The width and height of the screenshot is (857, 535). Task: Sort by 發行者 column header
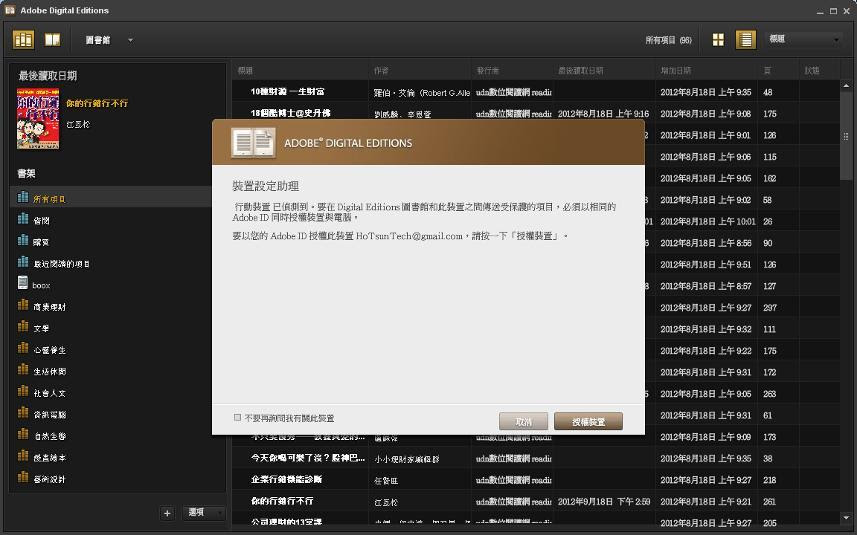(512, 70)
